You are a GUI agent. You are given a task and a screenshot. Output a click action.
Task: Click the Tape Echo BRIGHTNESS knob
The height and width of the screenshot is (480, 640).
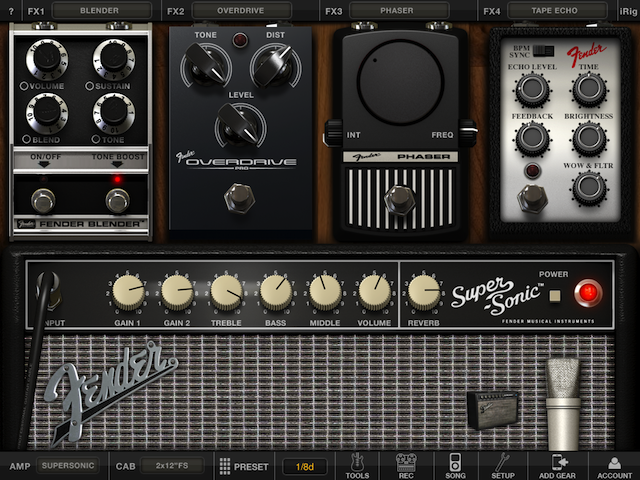coord(589,139)
